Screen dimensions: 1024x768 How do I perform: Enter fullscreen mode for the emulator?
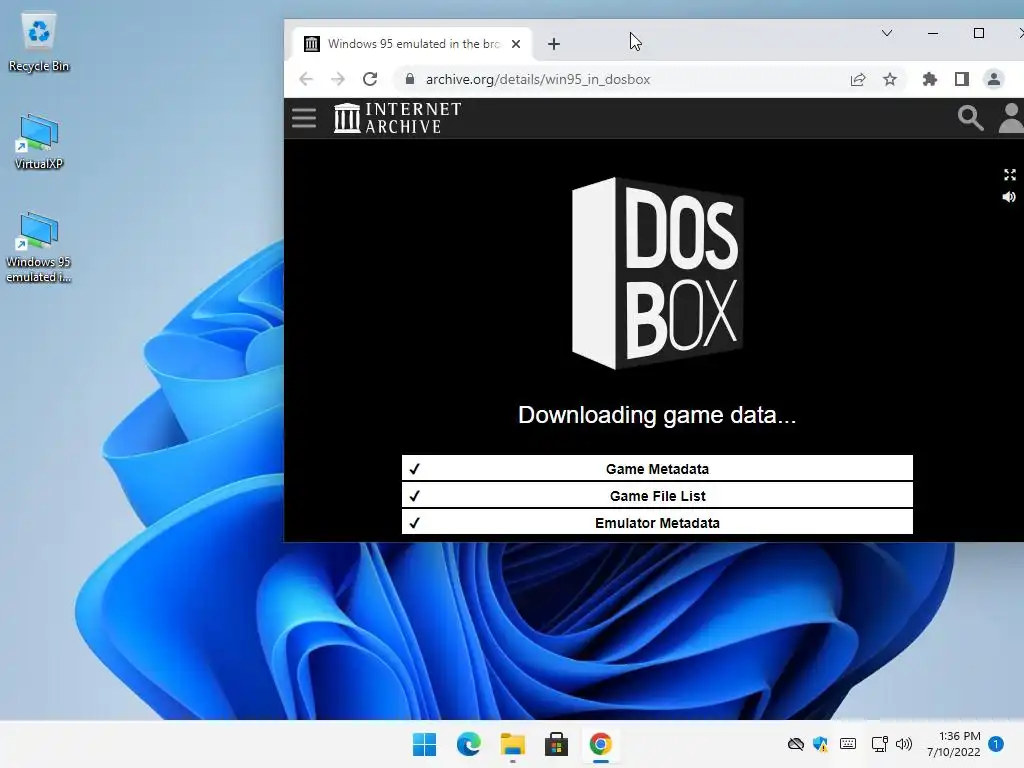[1010, 174]
